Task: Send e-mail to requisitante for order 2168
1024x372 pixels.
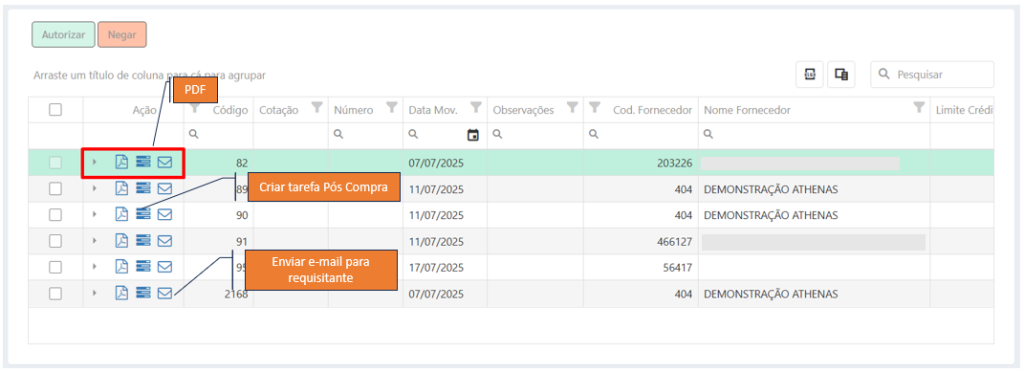Action: click(x=165, y=293)
